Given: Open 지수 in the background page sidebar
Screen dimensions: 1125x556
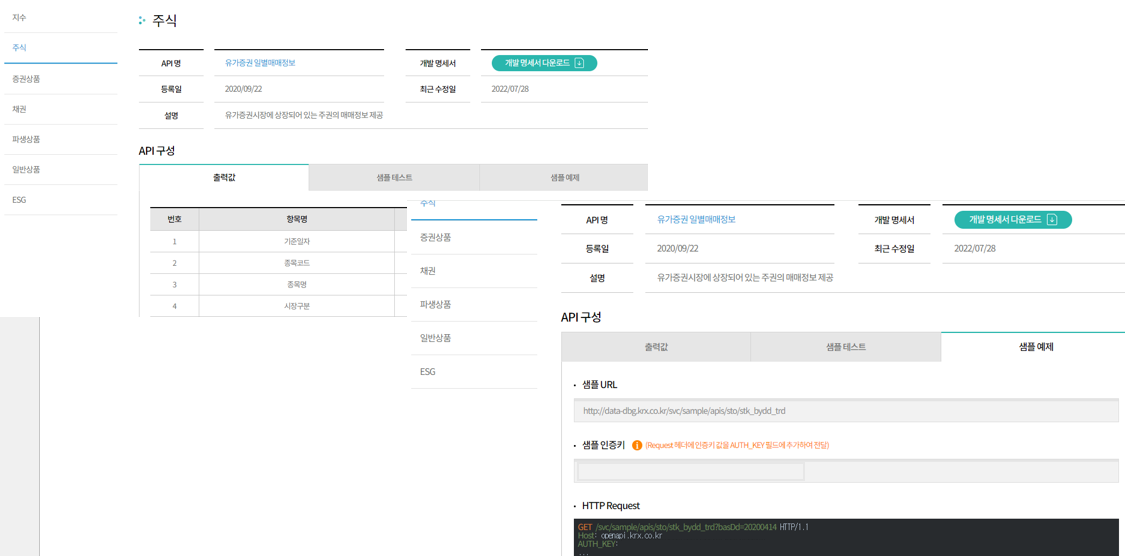Looking at the screenshot, I should [x=60, y=17].
